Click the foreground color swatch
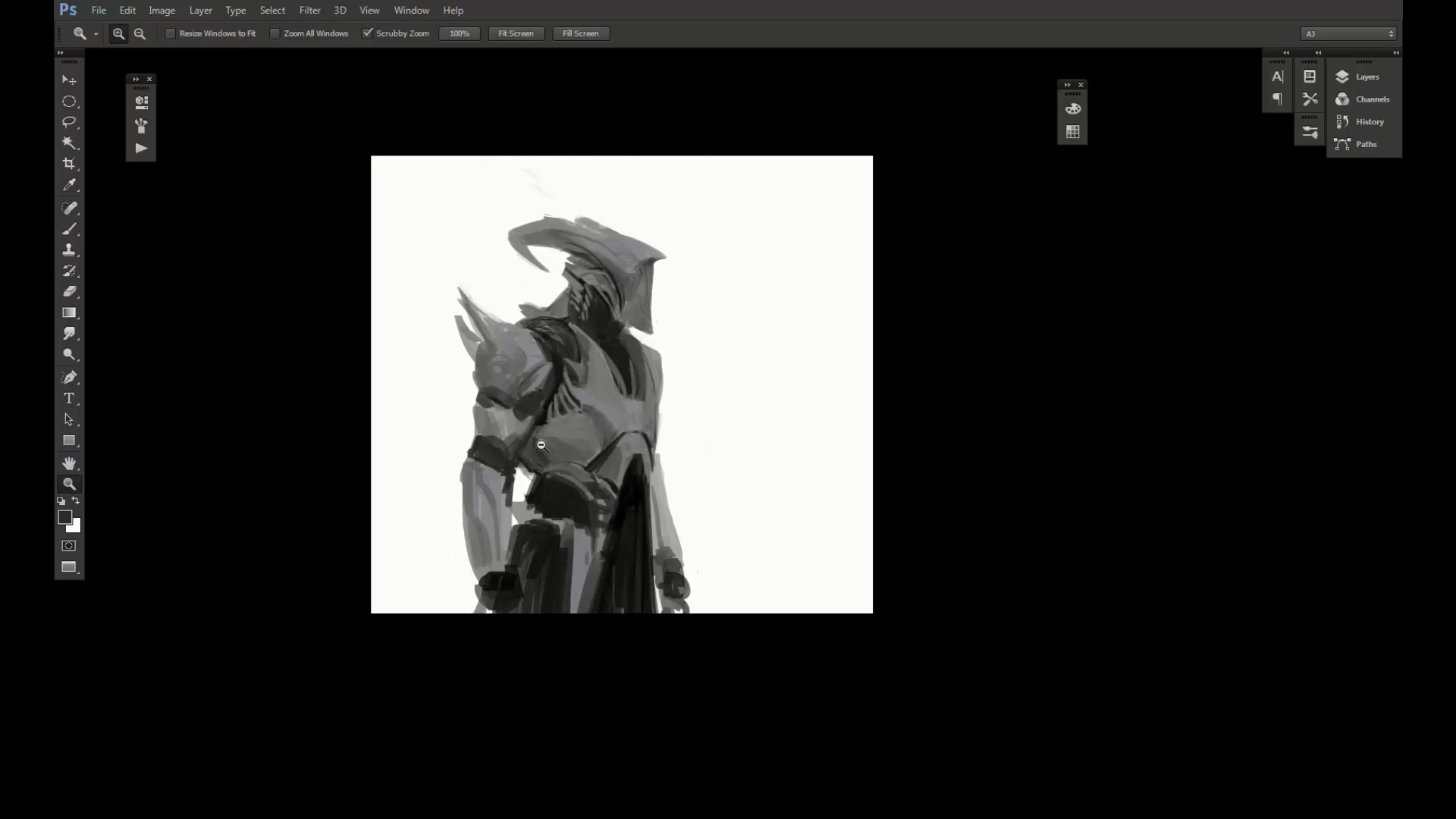Image resolution: width=1456 pixels, height=819 pixels. coord(64,517)
